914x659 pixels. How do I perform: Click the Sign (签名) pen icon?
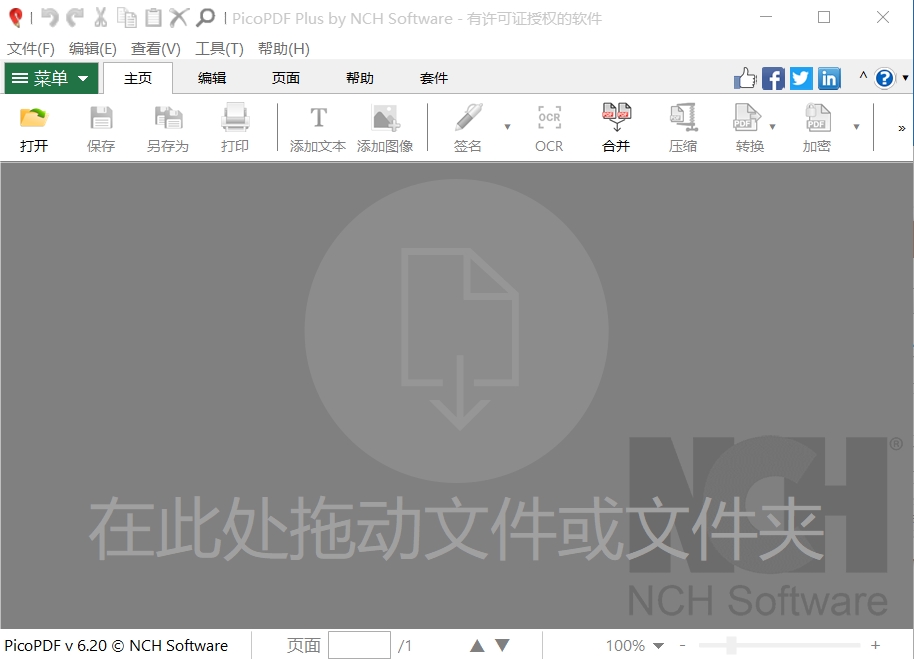pos(468,117)
